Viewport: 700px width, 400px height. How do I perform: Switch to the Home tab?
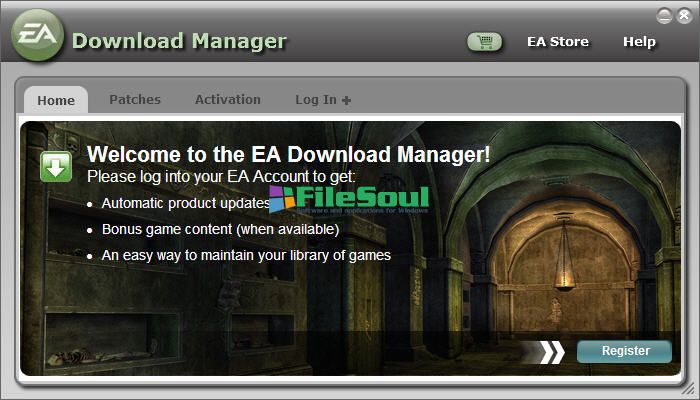coord(56,100)
